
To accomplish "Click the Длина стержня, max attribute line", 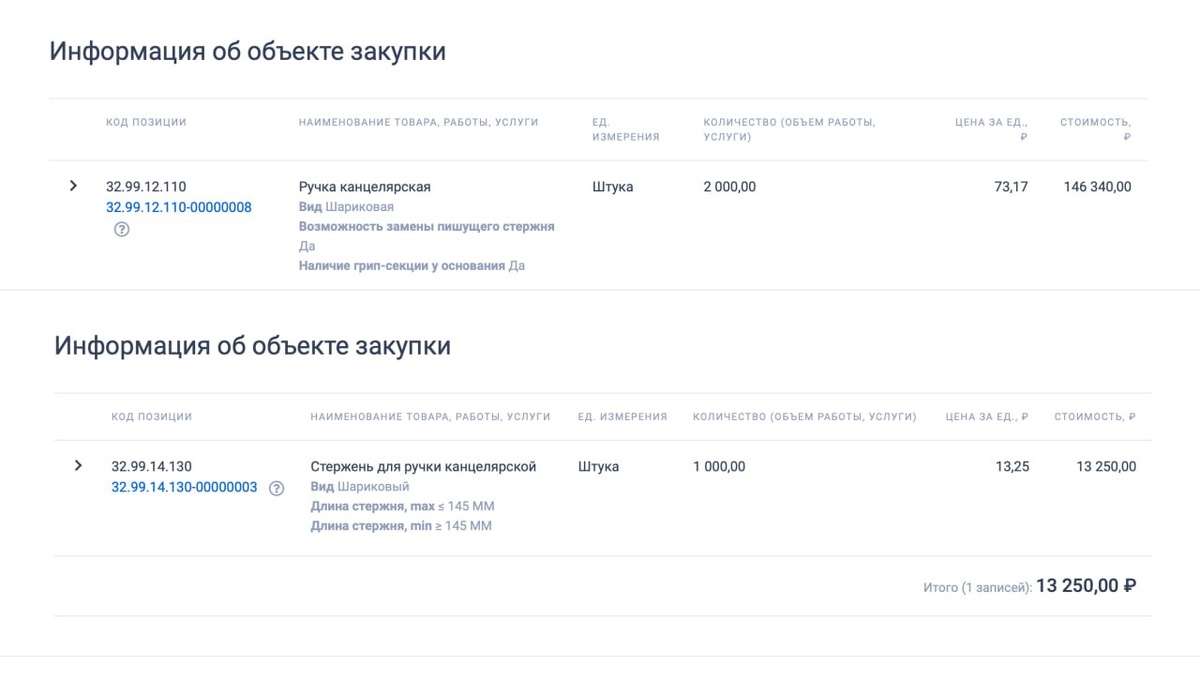I will [402, 507].
